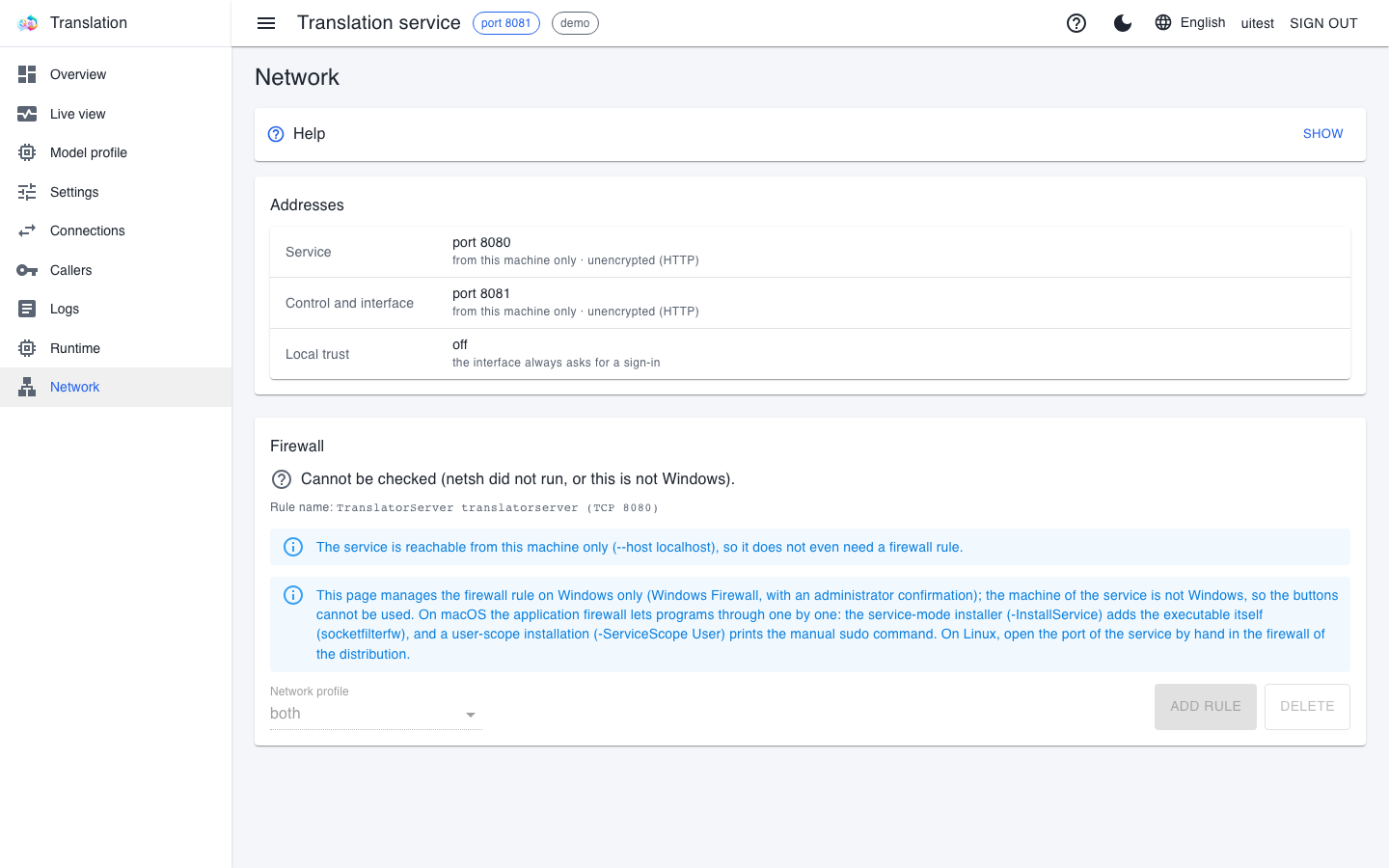Click the Runtime chip icon
1389x868 pixels.
point(27,348)
